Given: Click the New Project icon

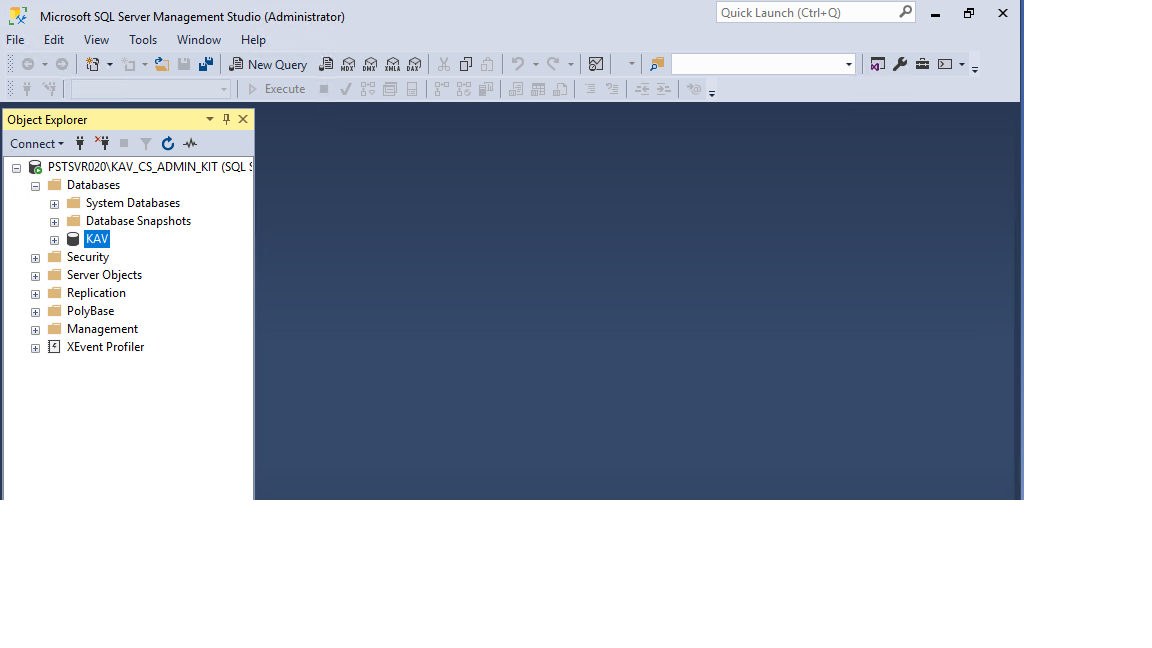Looking at the screenshot, I should tap(93, 65).
